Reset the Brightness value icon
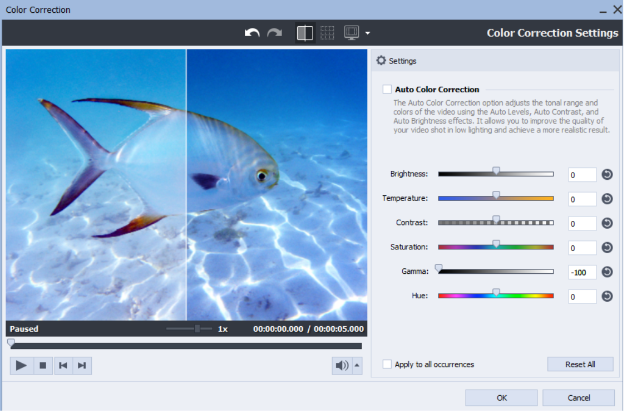 (607, 174)
